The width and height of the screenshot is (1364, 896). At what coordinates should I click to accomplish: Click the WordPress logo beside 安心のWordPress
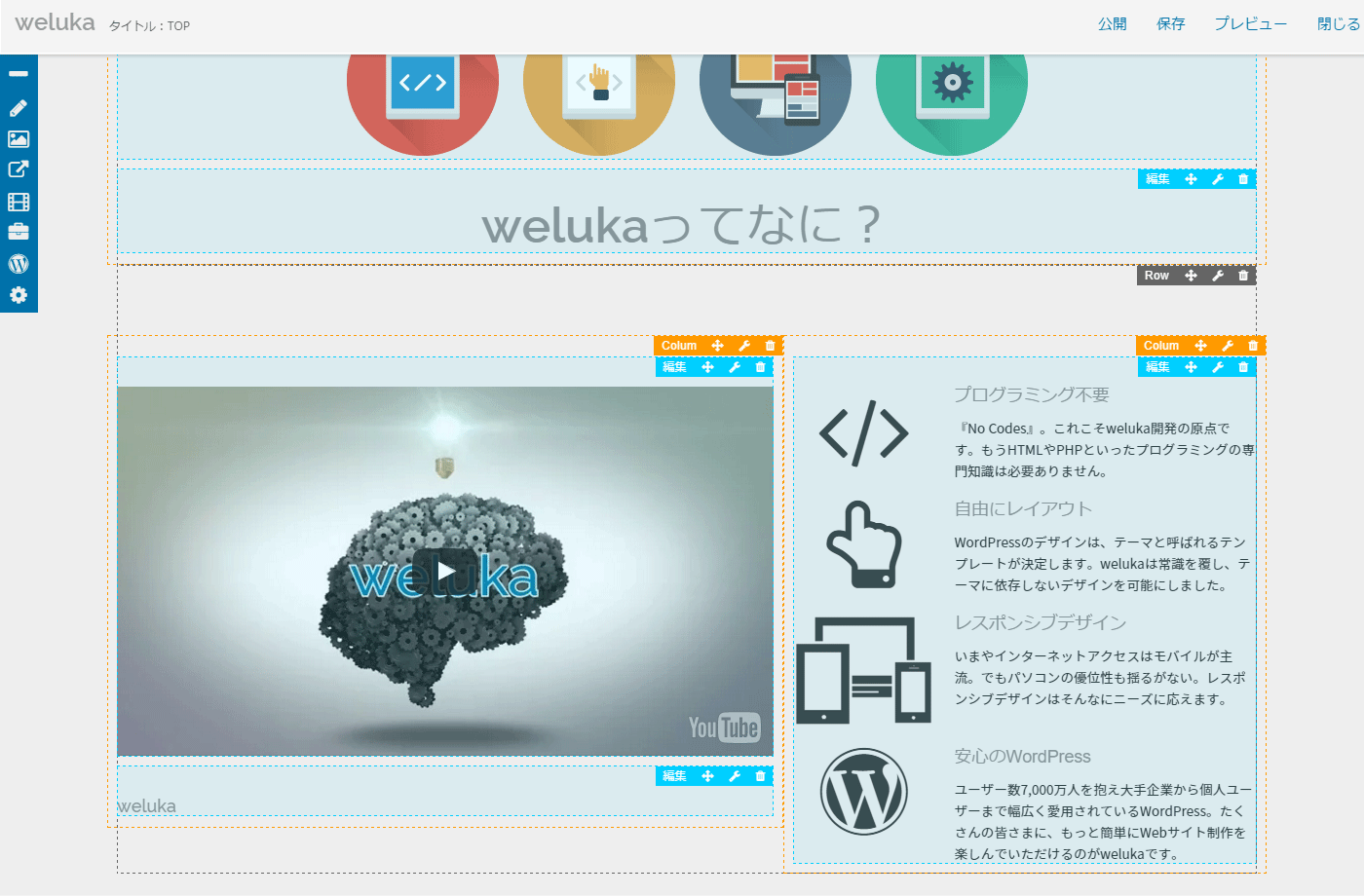pos(864,792)
